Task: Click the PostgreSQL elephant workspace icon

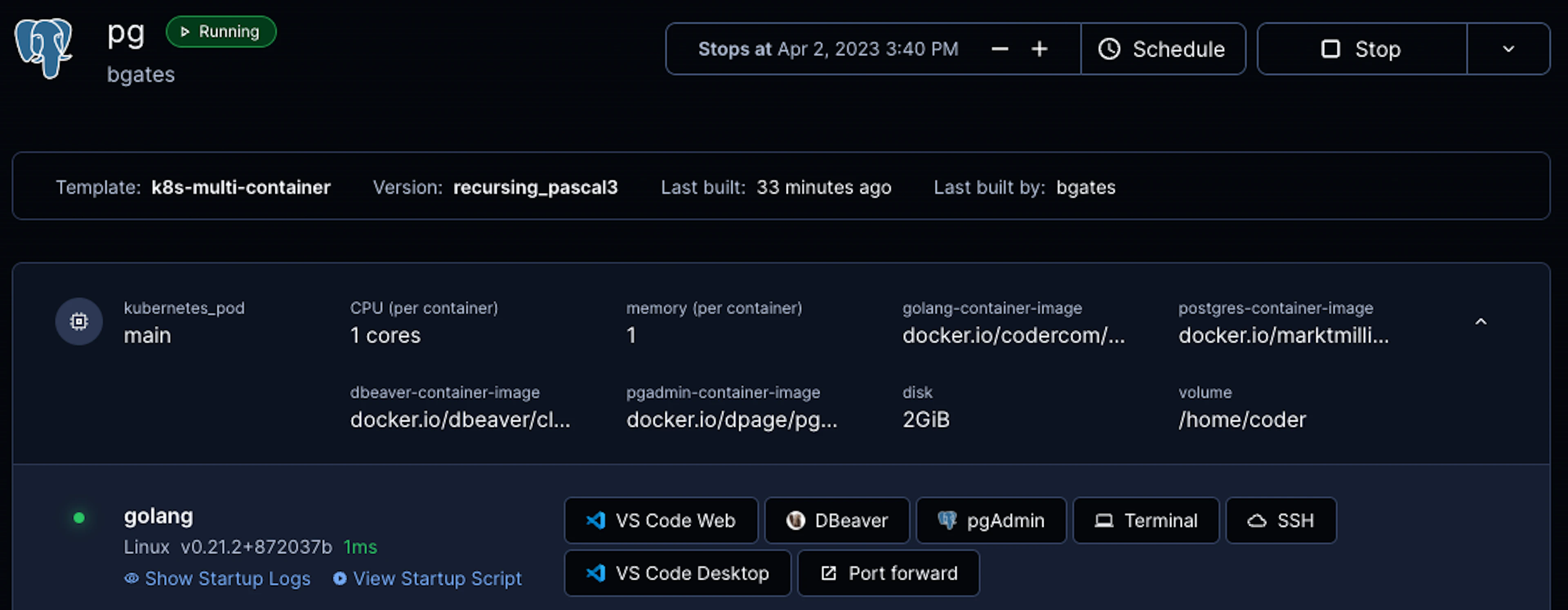Action: [x=44, y=48]
